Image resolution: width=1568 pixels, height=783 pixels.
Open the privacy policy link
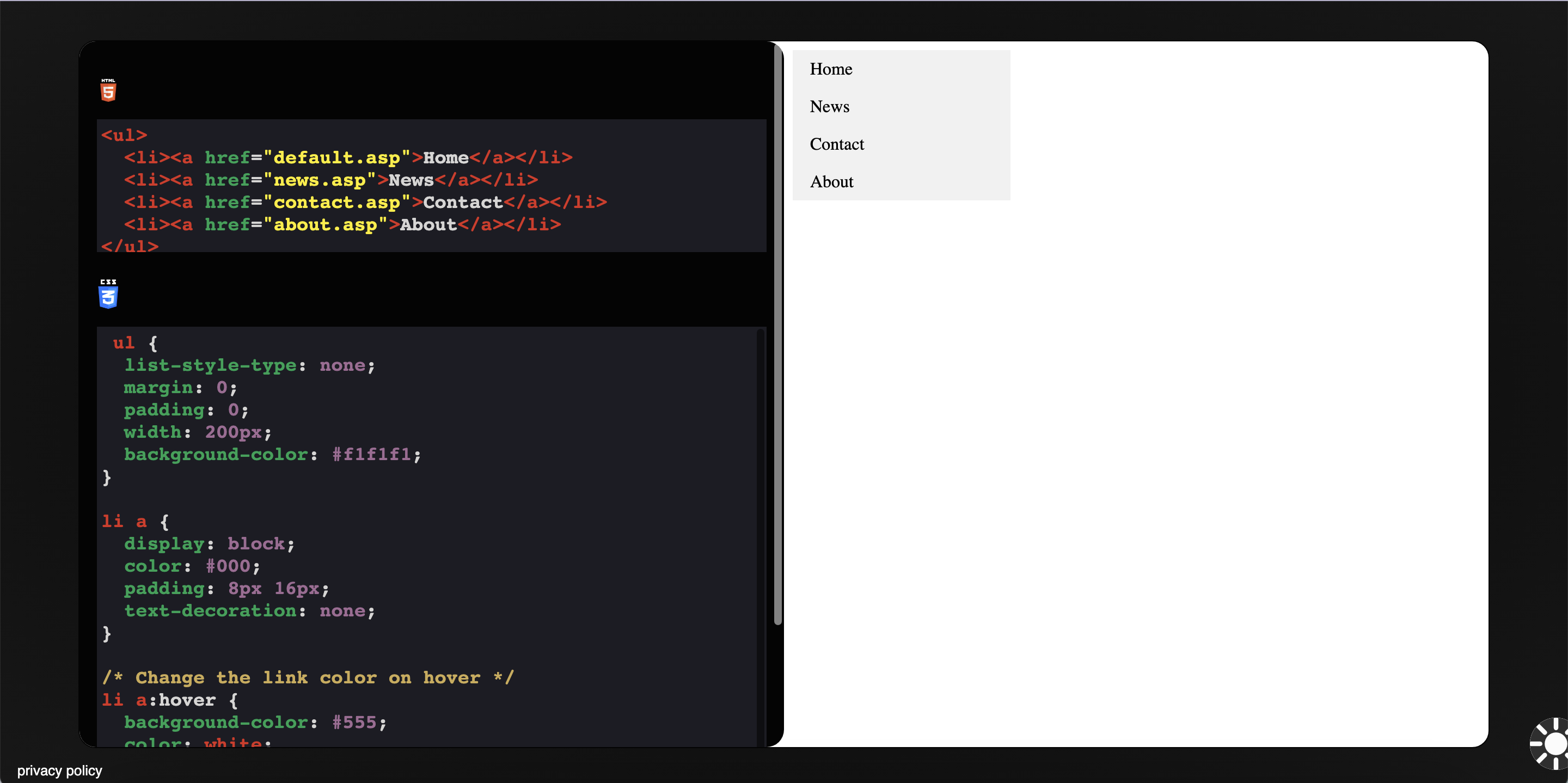pyautogui.click(x=59, y=770)
